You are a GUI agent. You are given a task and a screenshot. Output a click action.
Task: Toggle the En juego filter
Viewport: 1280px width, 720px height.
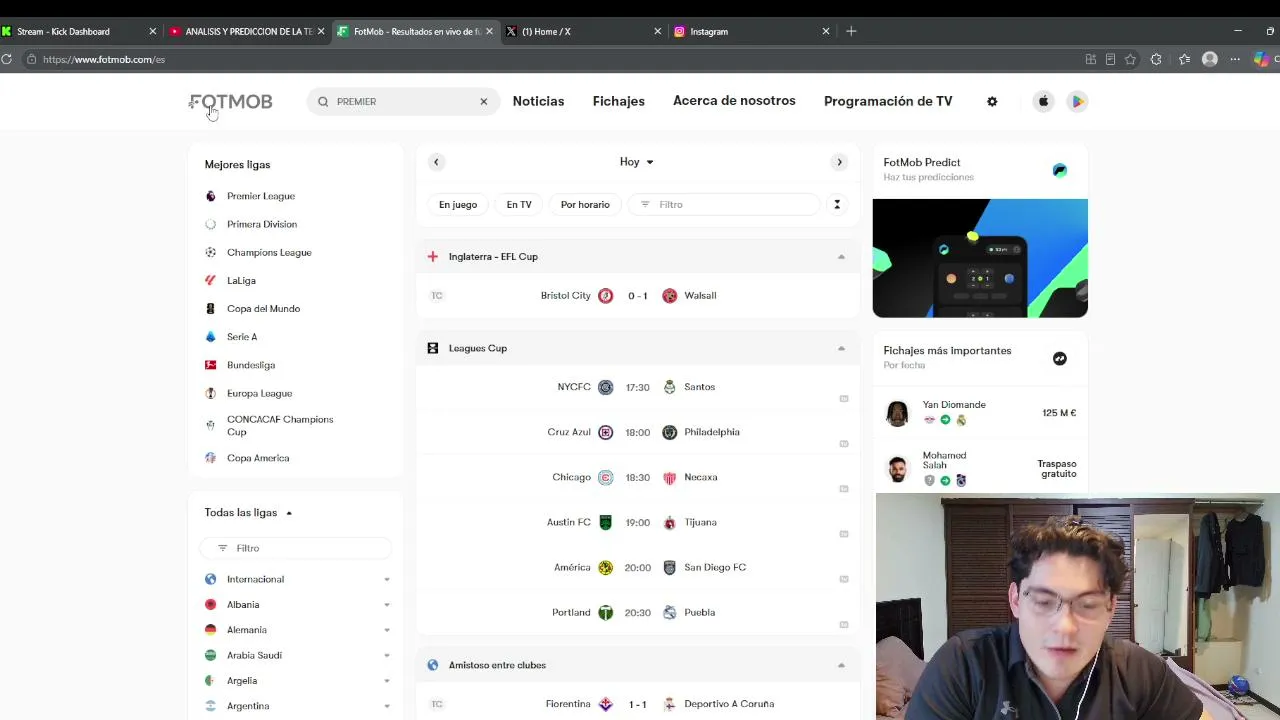(x=458, y=204)
